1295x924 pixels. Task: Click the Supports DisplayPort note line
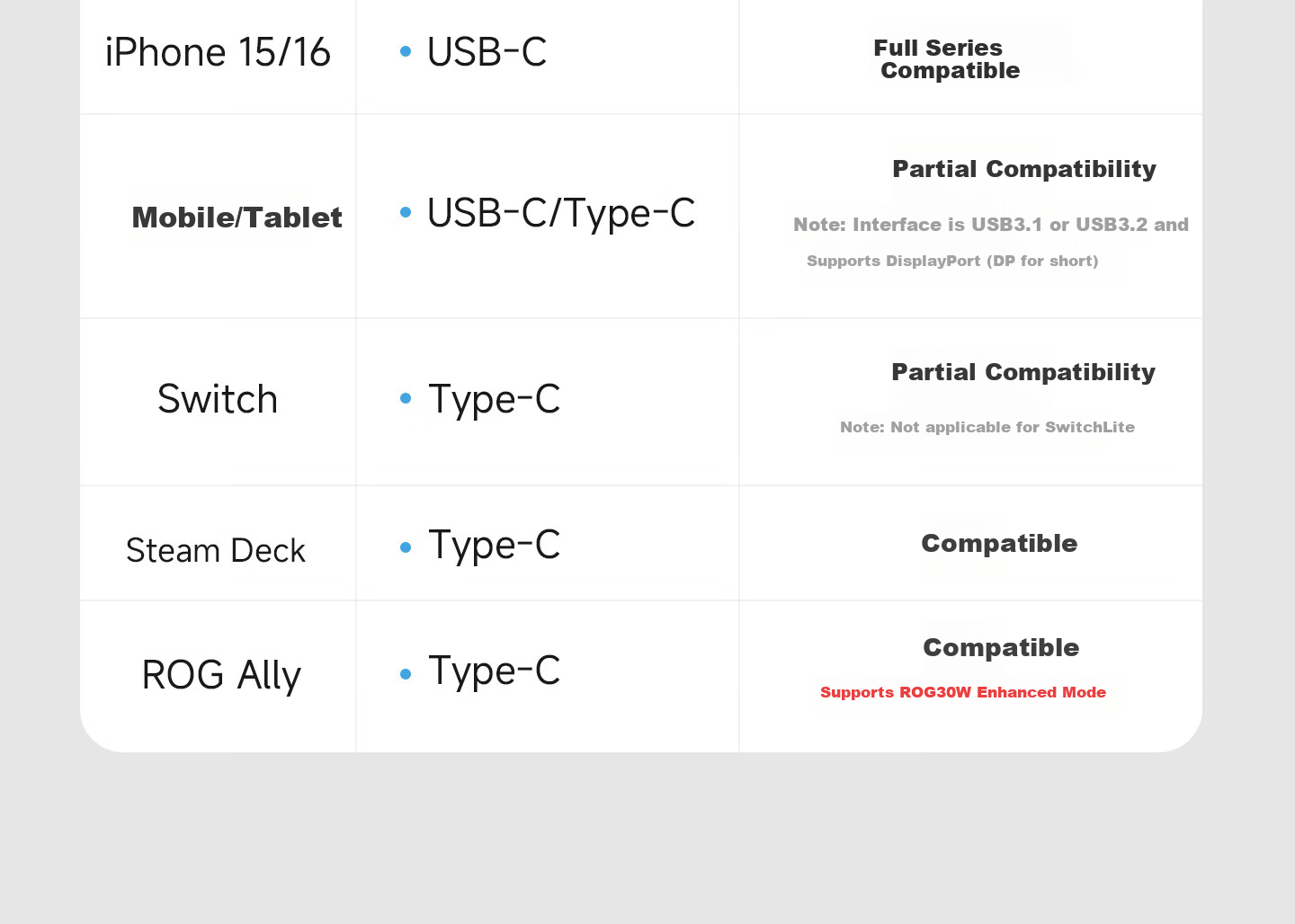pos(952,261)
